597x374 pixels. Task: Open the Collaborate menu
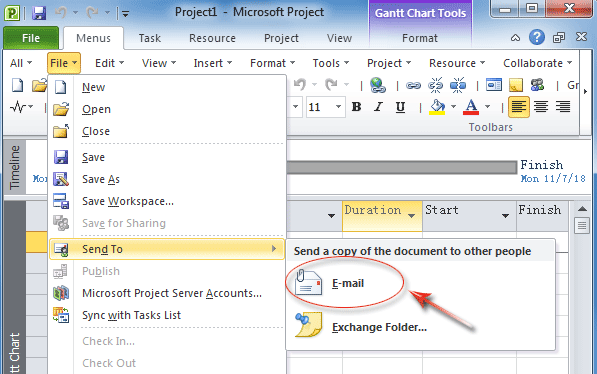pyautogui.click(x=538, y=63)
